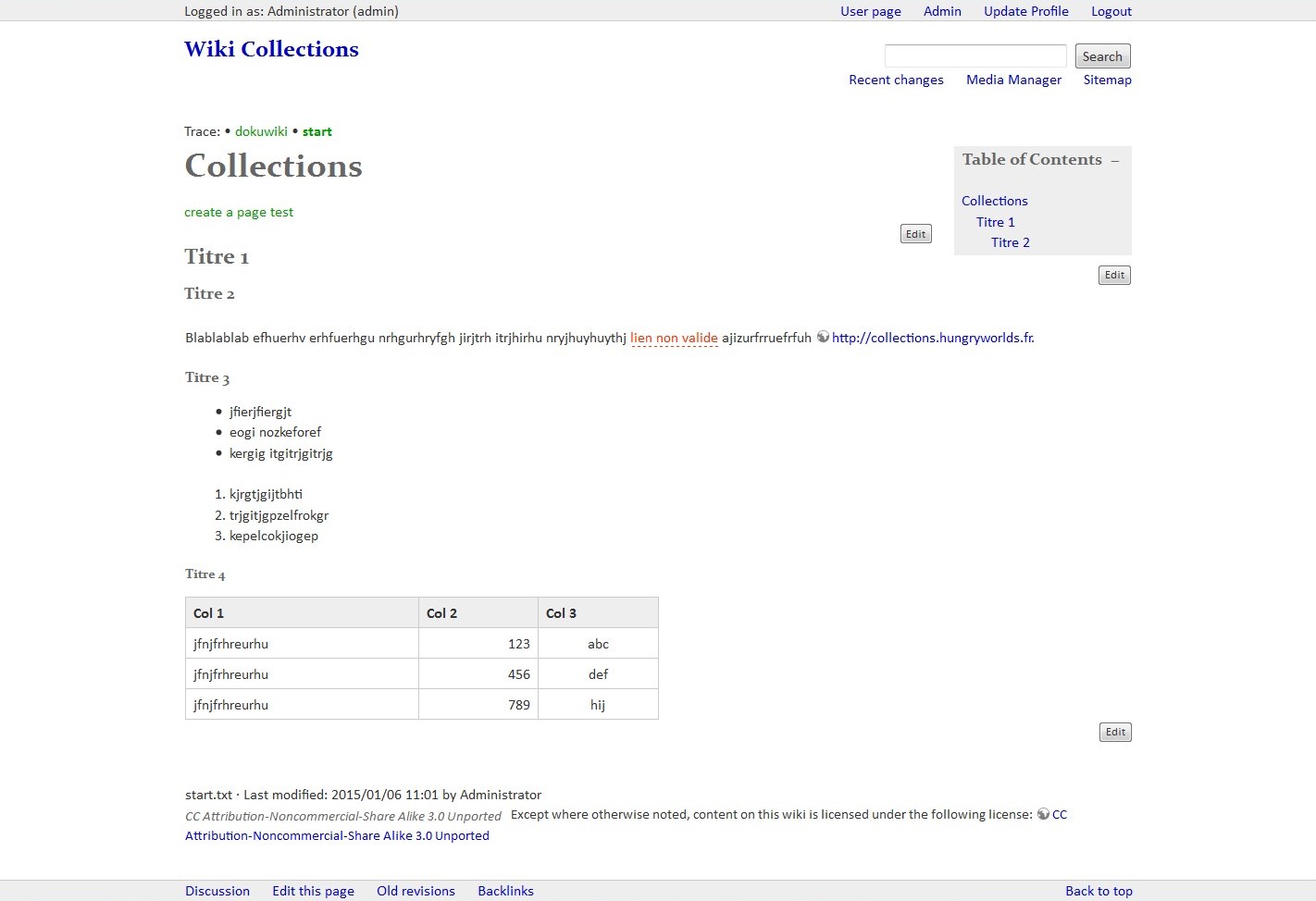View Recent changes
1316x901 pixels.
click(x=896, y=80)
